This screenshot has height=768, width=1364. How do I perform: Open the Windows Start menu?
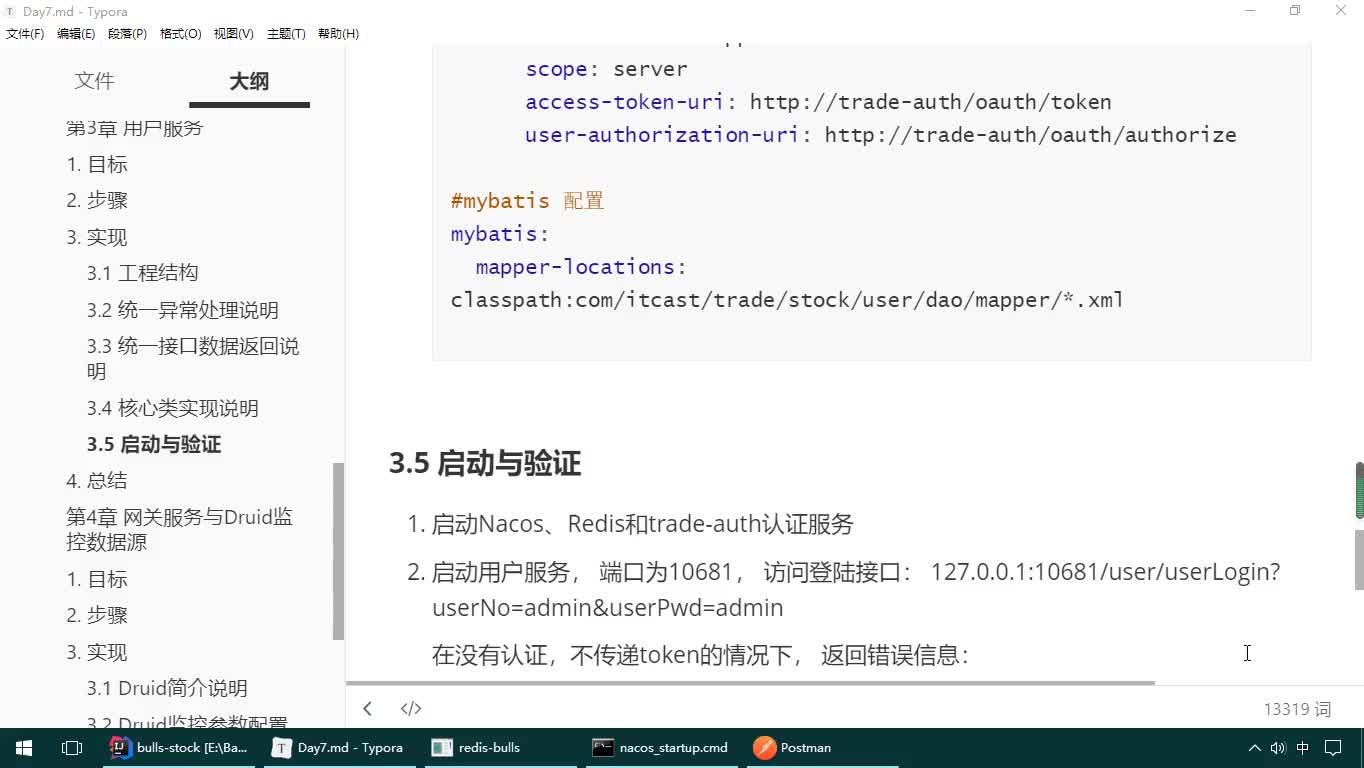(24, 747)
